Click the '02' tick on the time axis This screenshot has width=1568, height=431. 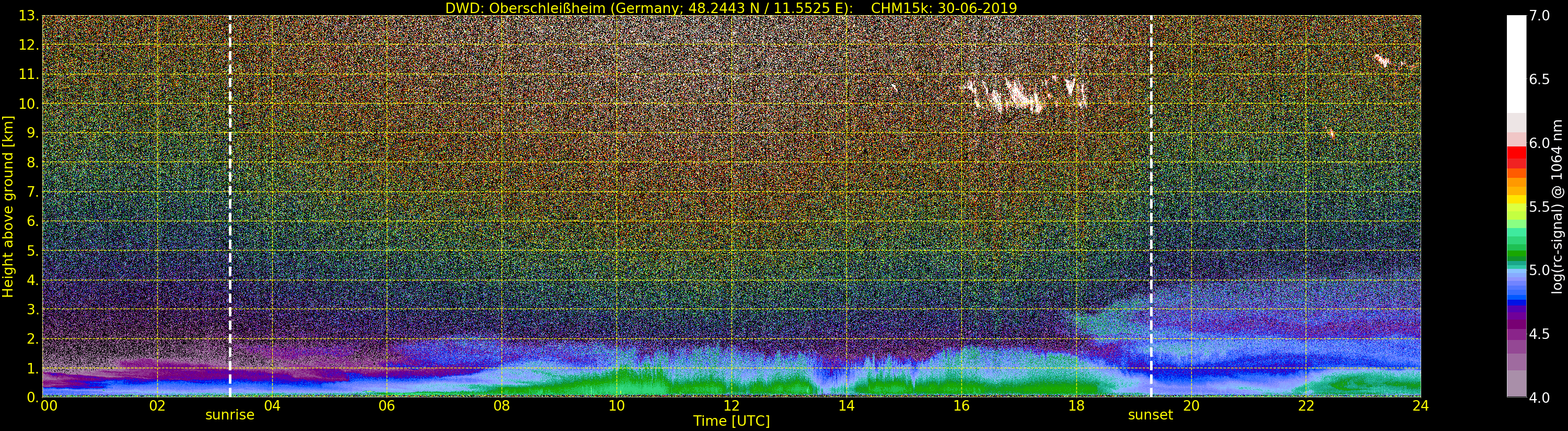(x=157, y=405)
